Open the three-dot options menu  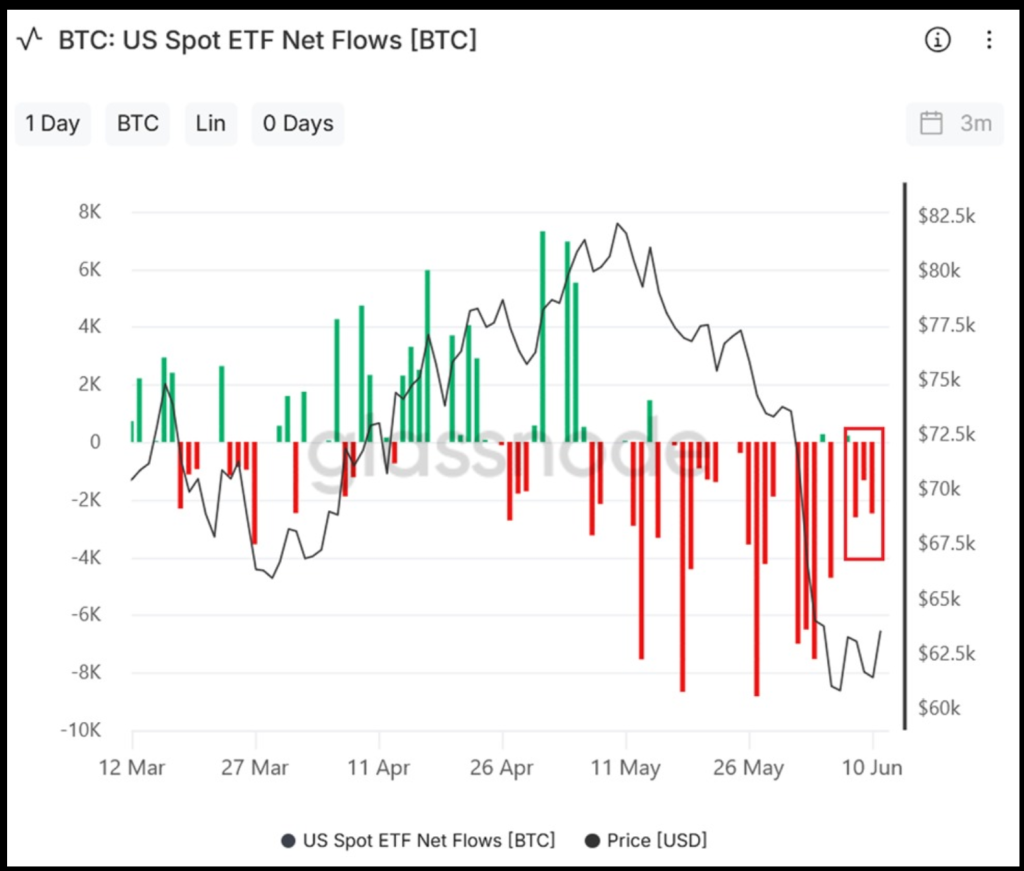click(989, 40)
